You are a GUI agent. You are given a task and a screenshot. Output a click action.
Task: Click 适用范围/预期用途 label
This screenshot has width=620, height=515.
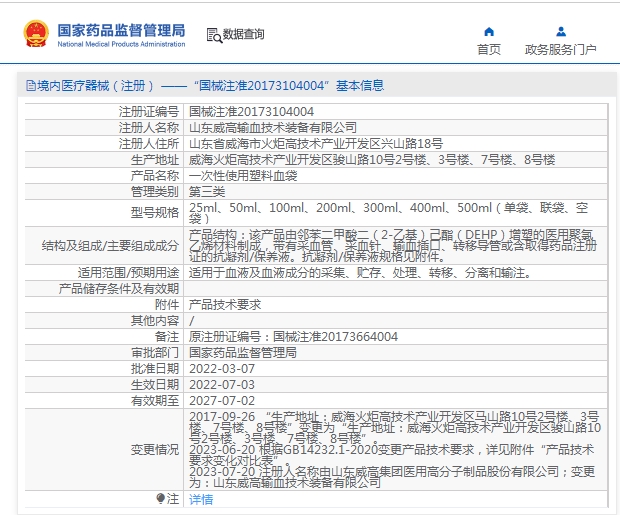[128, 273]
